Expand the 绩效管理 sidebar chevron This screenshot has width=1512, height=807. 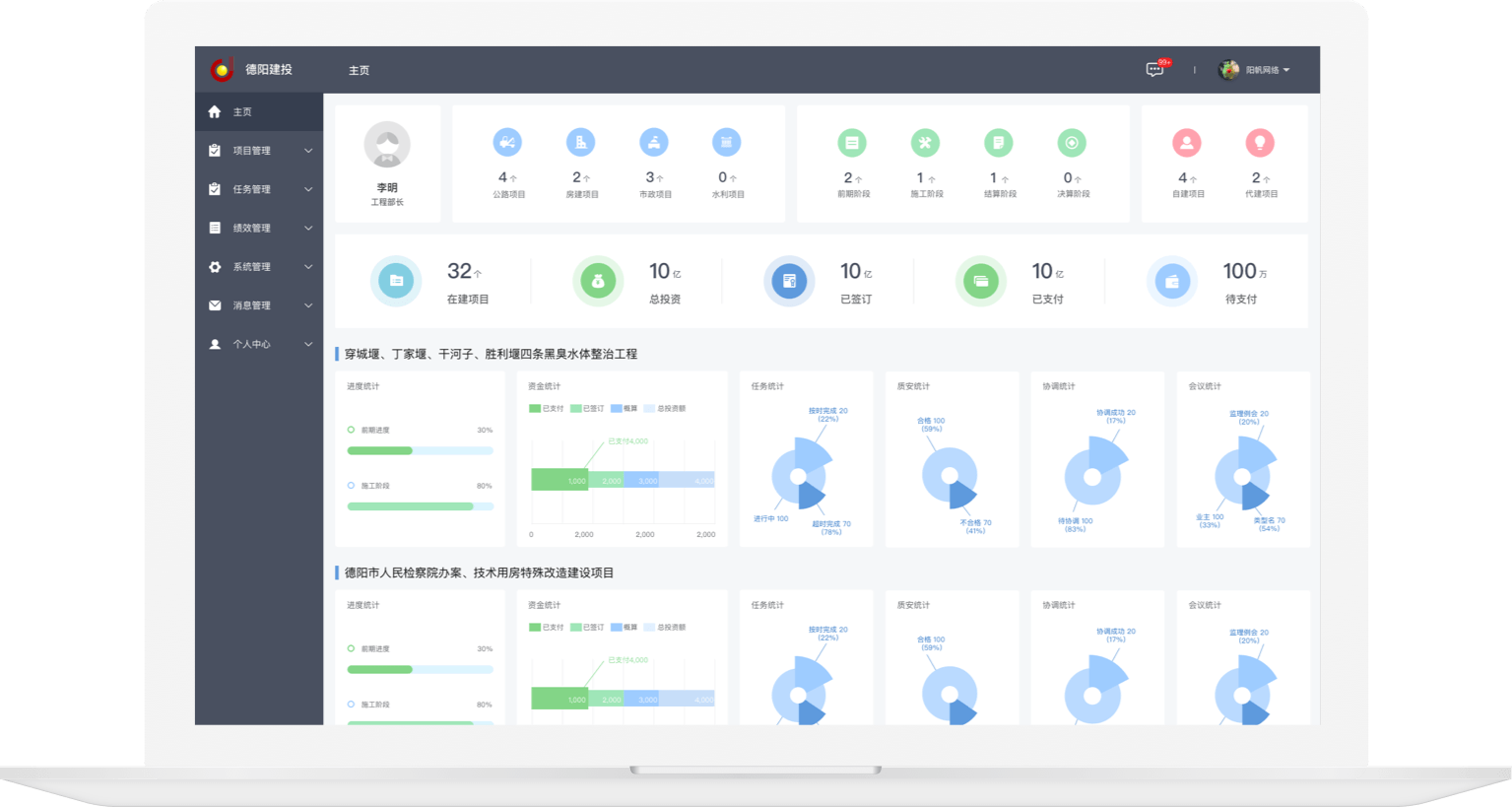coord(308,229)
